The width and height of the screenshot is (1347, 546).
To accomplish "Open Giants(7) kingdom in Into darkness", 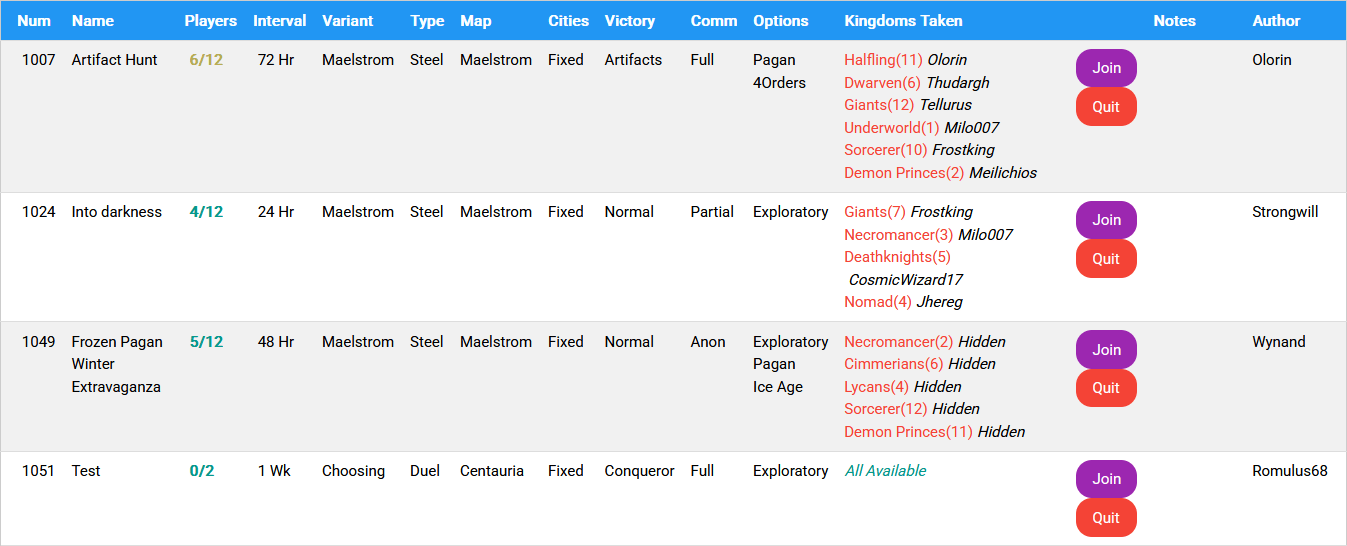I will coord(874,212).
